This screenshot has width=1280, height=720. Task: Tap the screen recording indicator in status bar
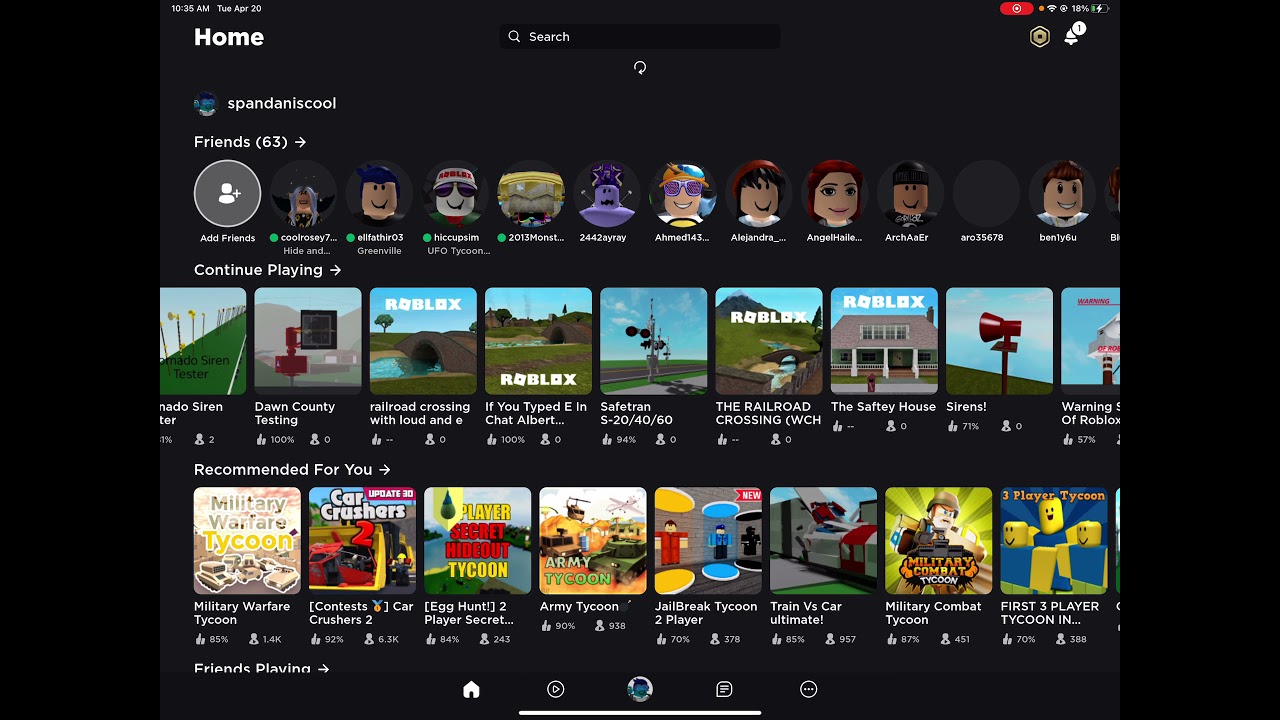(1016, 8)
